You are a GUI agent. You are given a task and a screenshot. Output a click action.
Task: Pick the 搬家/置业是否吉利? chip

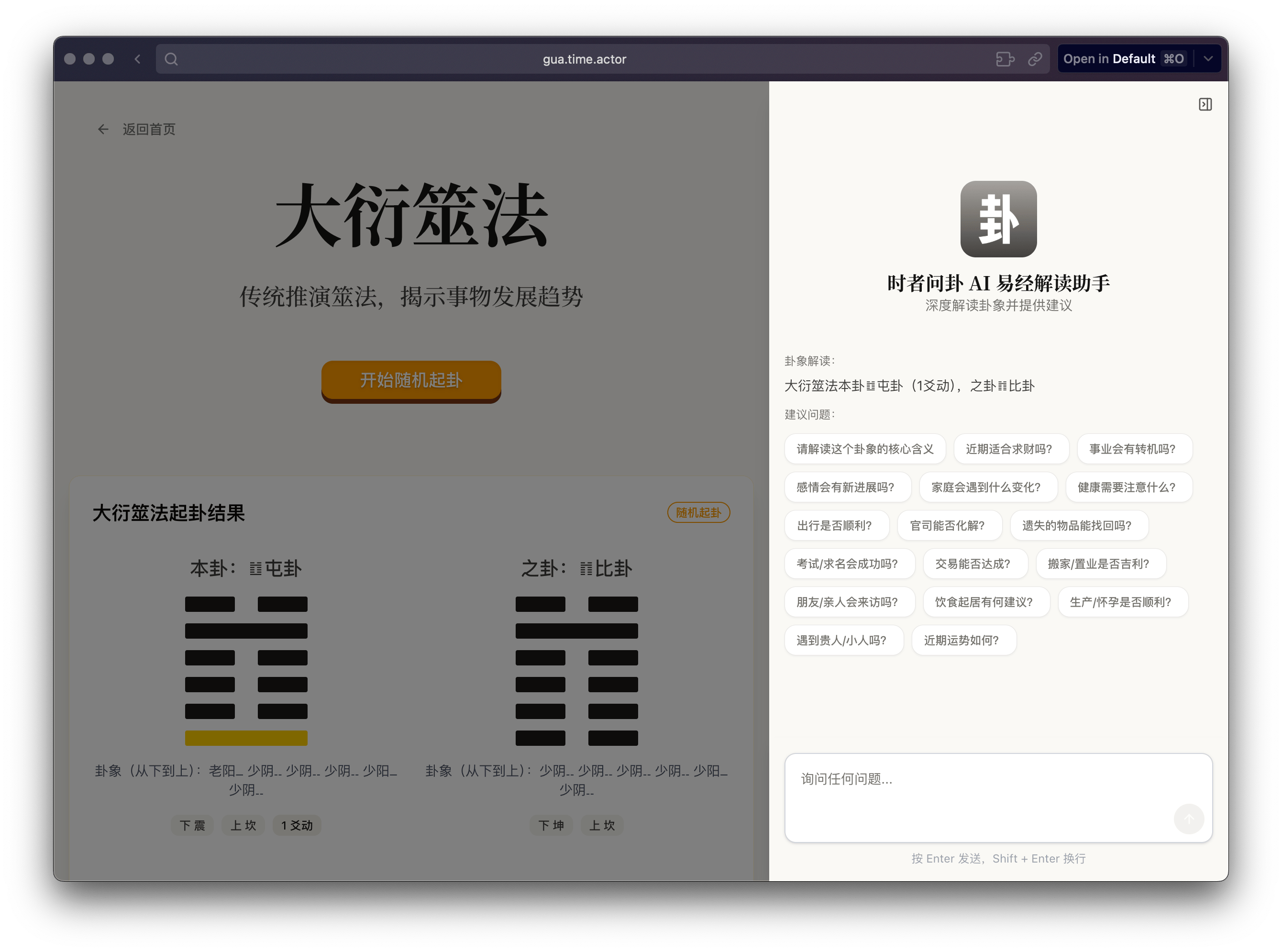1101,564
